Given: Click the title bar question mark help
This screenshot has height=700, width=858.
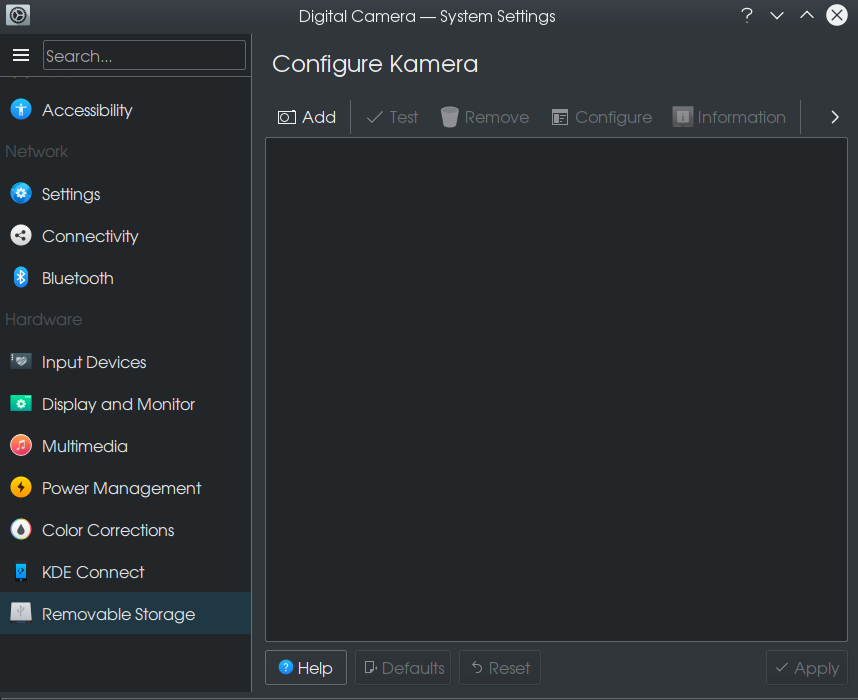Looking at the screenshot, I should point(747,15).
